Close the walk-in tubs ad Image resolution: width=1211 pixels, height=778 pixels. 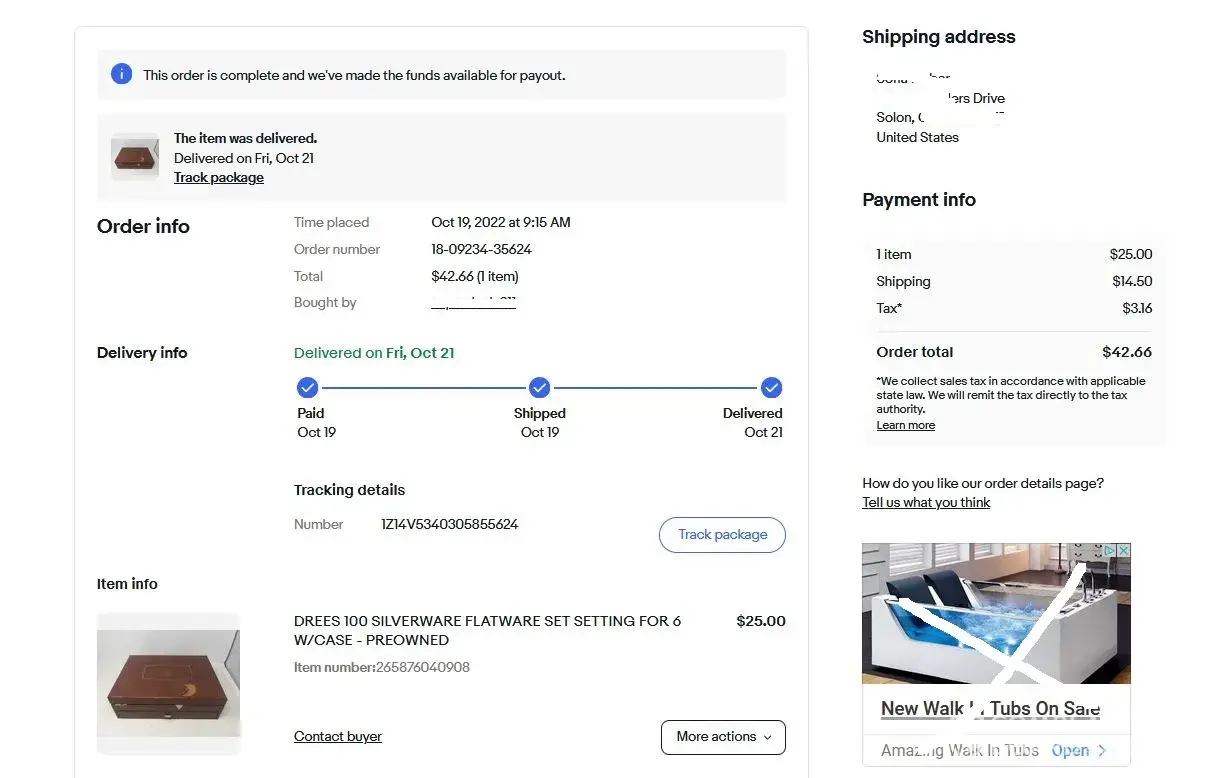[1123, 551]
